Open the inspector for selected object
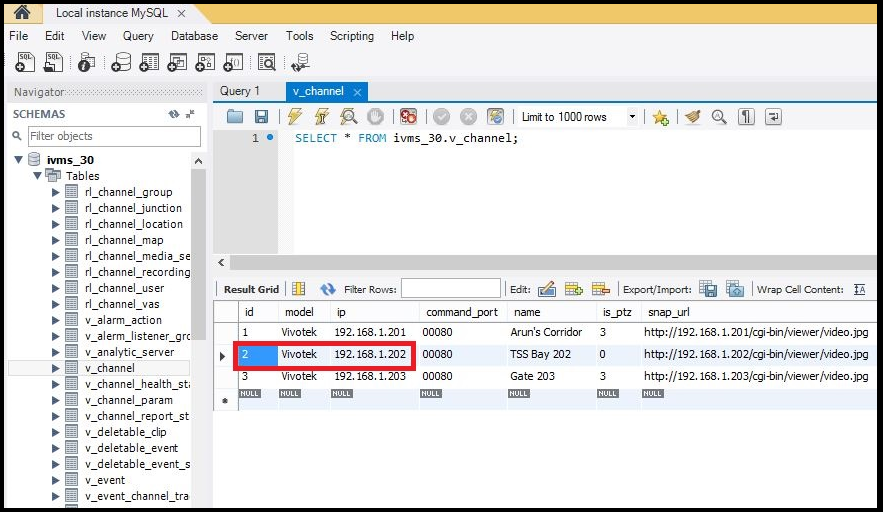883x512 pixels. [86, 62]
